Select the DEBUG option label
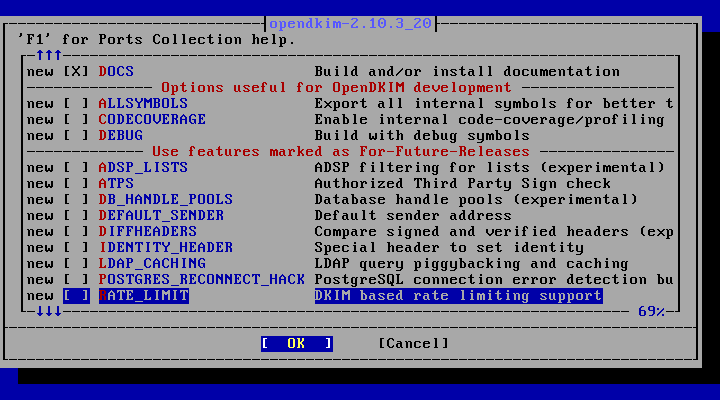The image size is (720, 400). (121, 136)
